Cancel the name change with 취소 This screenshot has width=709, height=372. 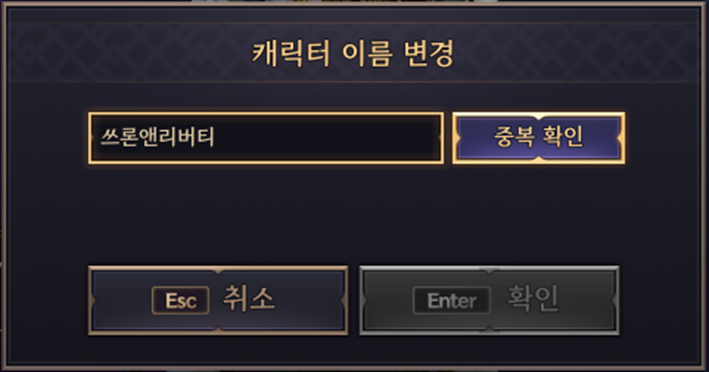pos(218,301)
